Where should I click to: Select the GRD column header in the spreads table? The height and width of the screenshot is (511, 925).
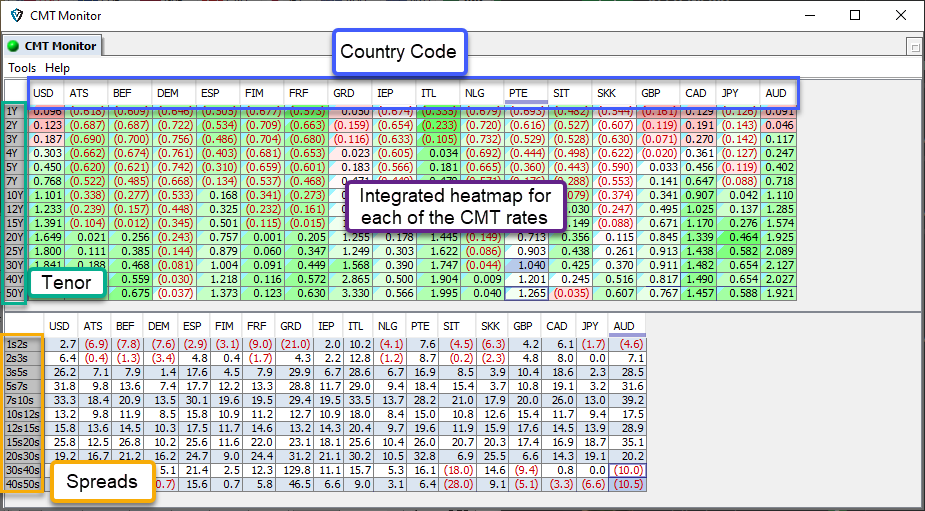[294, 326]
